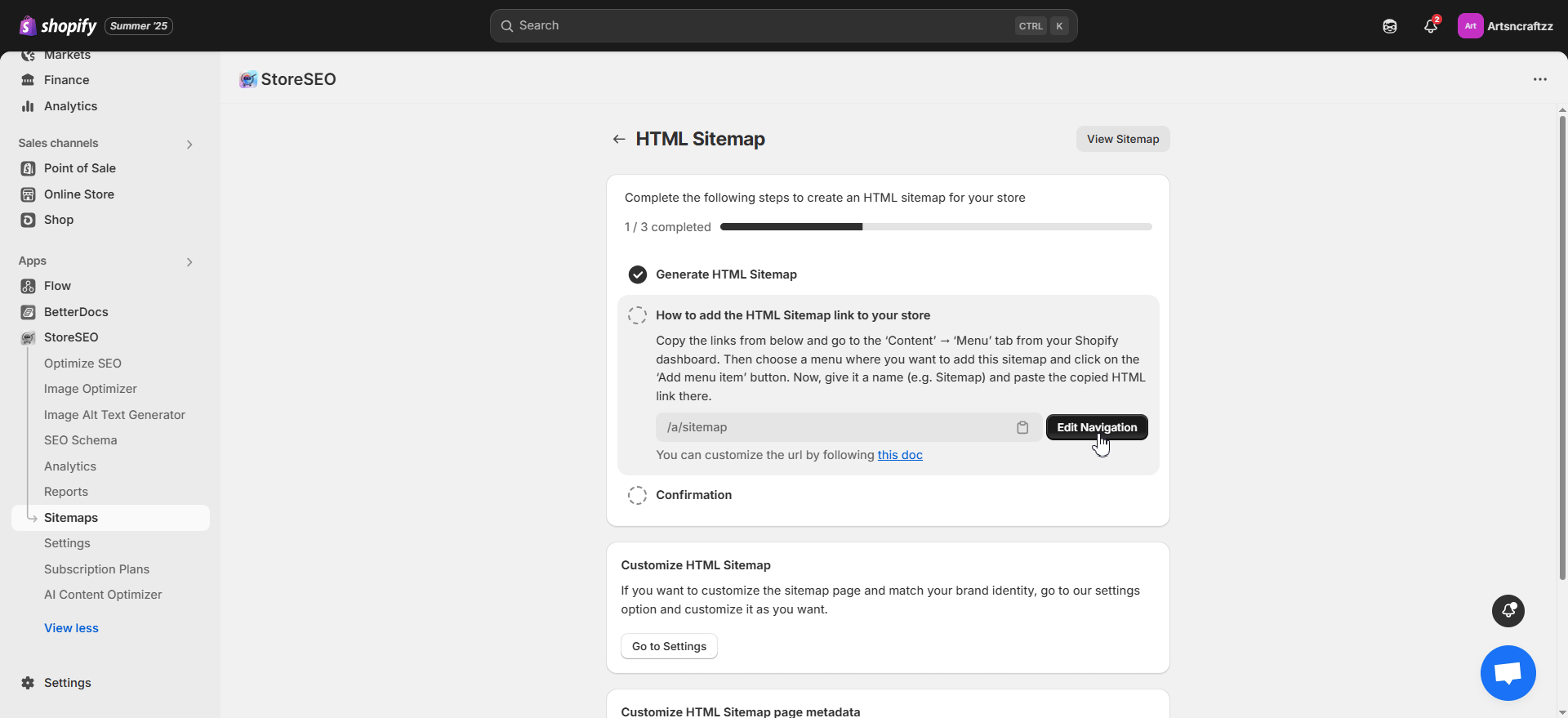Open the Artsncraftzz account menu

1506,26
